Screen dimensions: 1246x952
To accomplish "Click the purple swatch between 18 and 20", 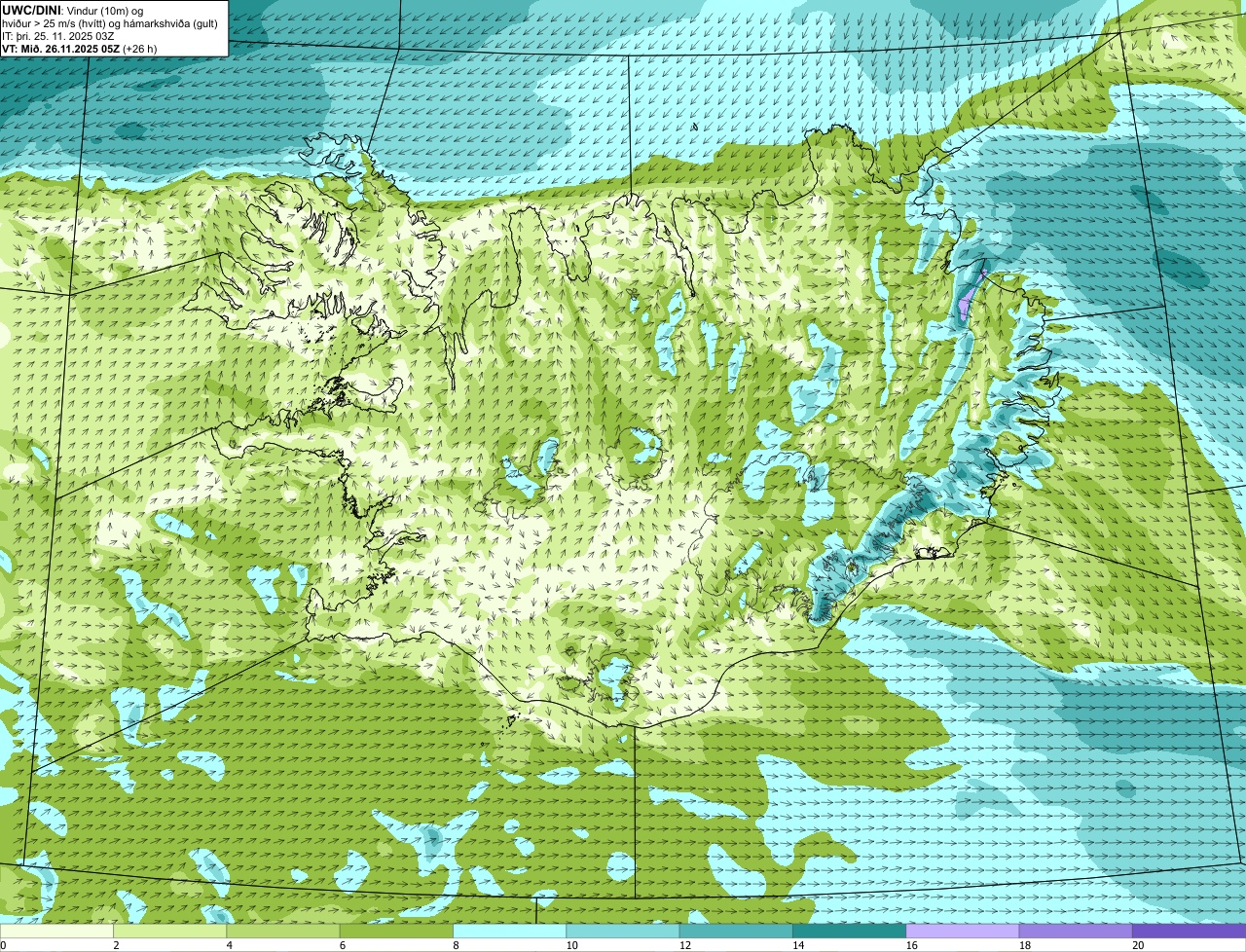I will 1076,932.
